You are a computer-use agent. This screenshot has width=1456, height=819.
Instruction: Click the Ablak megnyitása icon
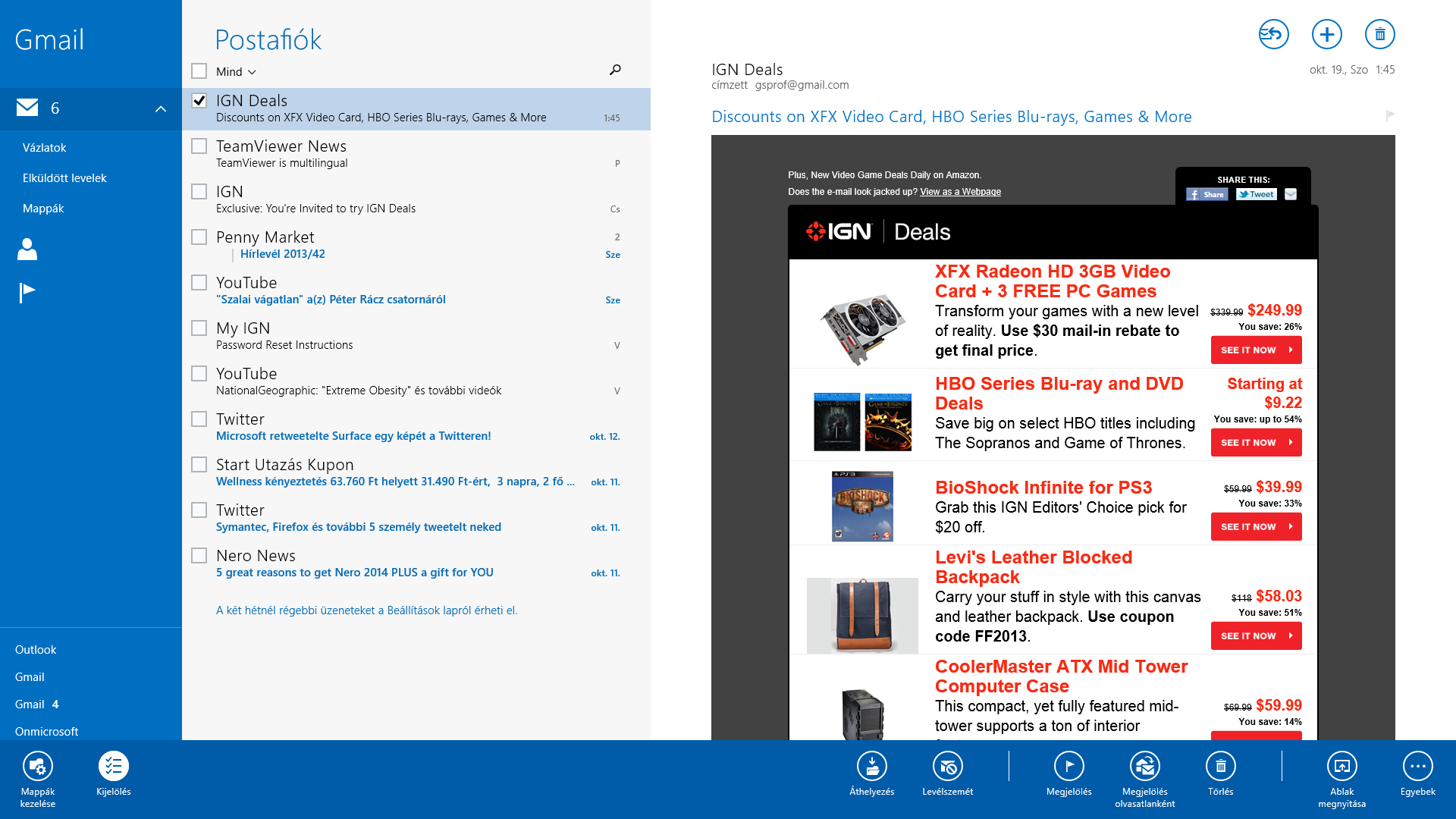1342,767
